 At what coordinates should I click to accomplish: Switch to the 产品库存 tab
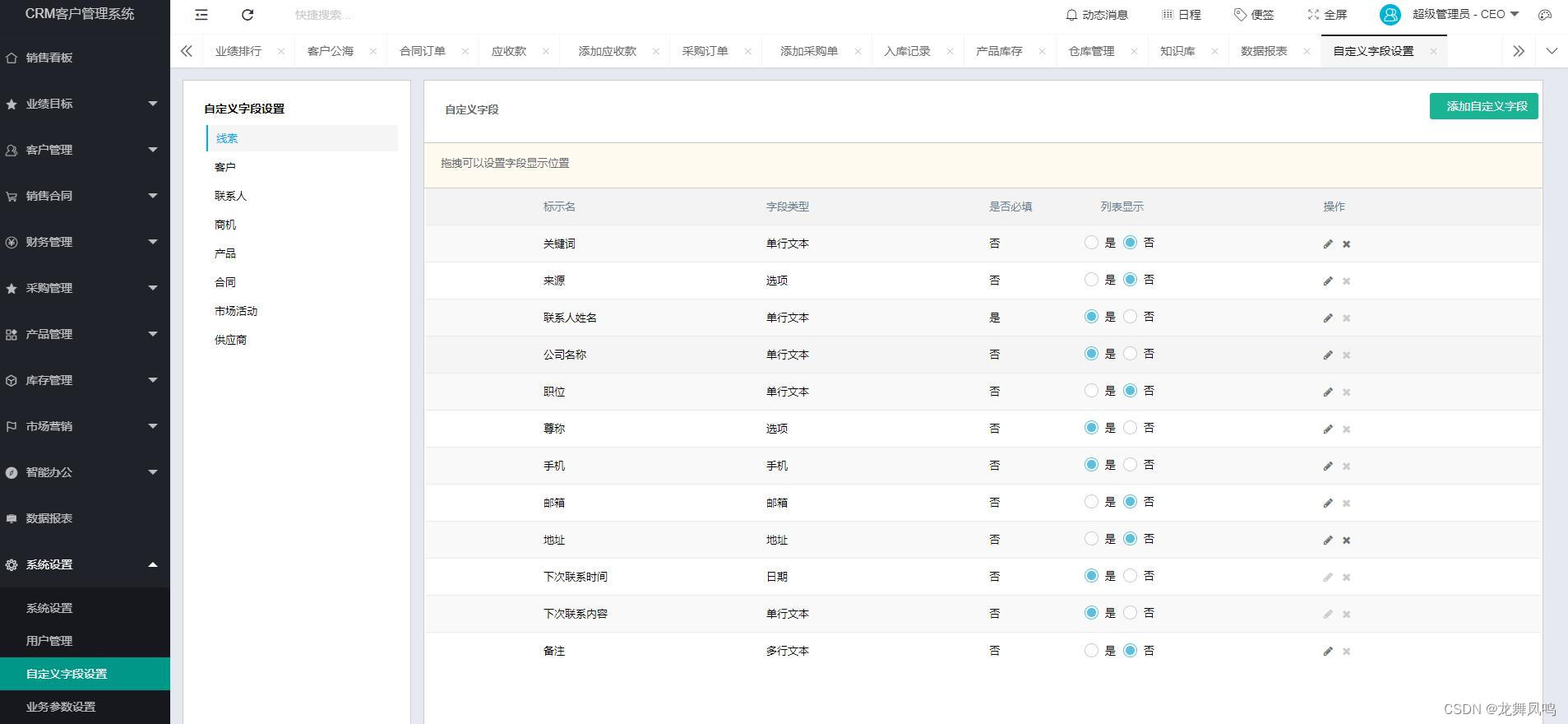point(999,51)
